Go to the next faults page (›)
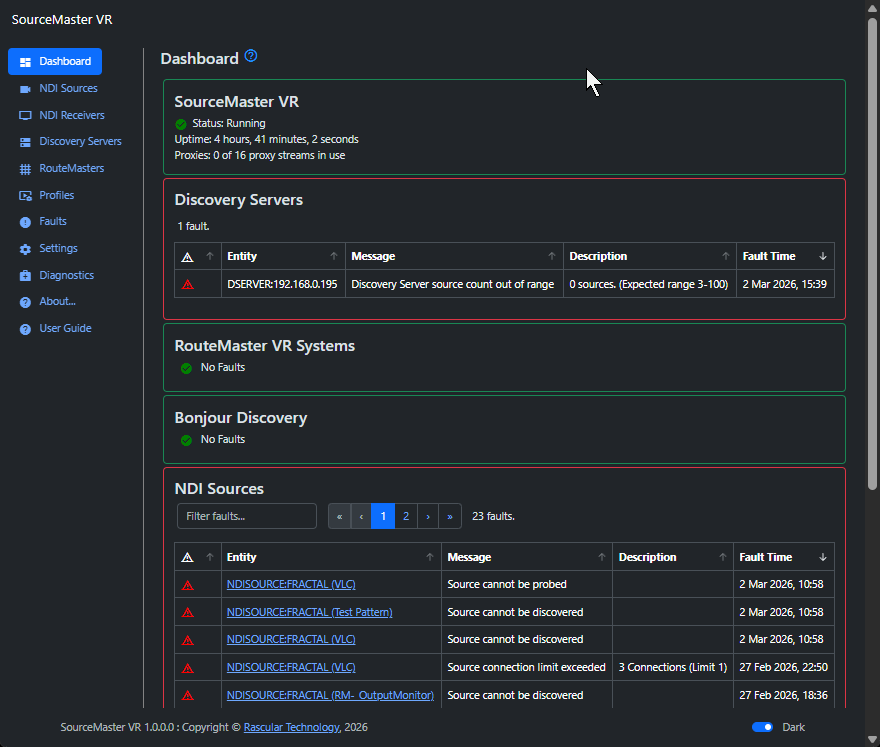The width and height of the screenshot is (880, 747). point(428,516)
